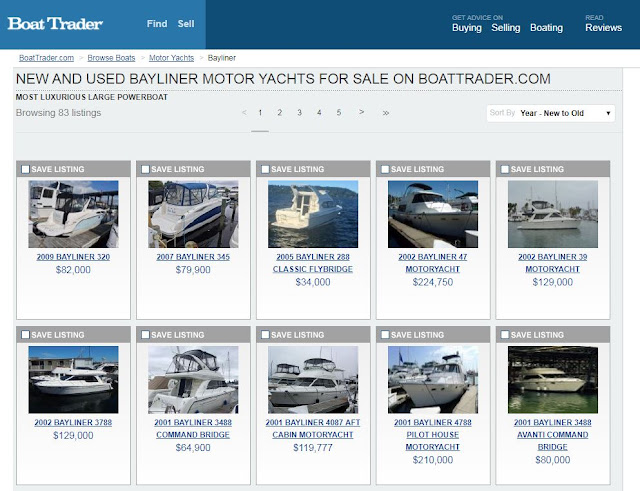Tick Save Listing for 2005 Bayliner 288
The image size is (640, 491).
(265, 169)
